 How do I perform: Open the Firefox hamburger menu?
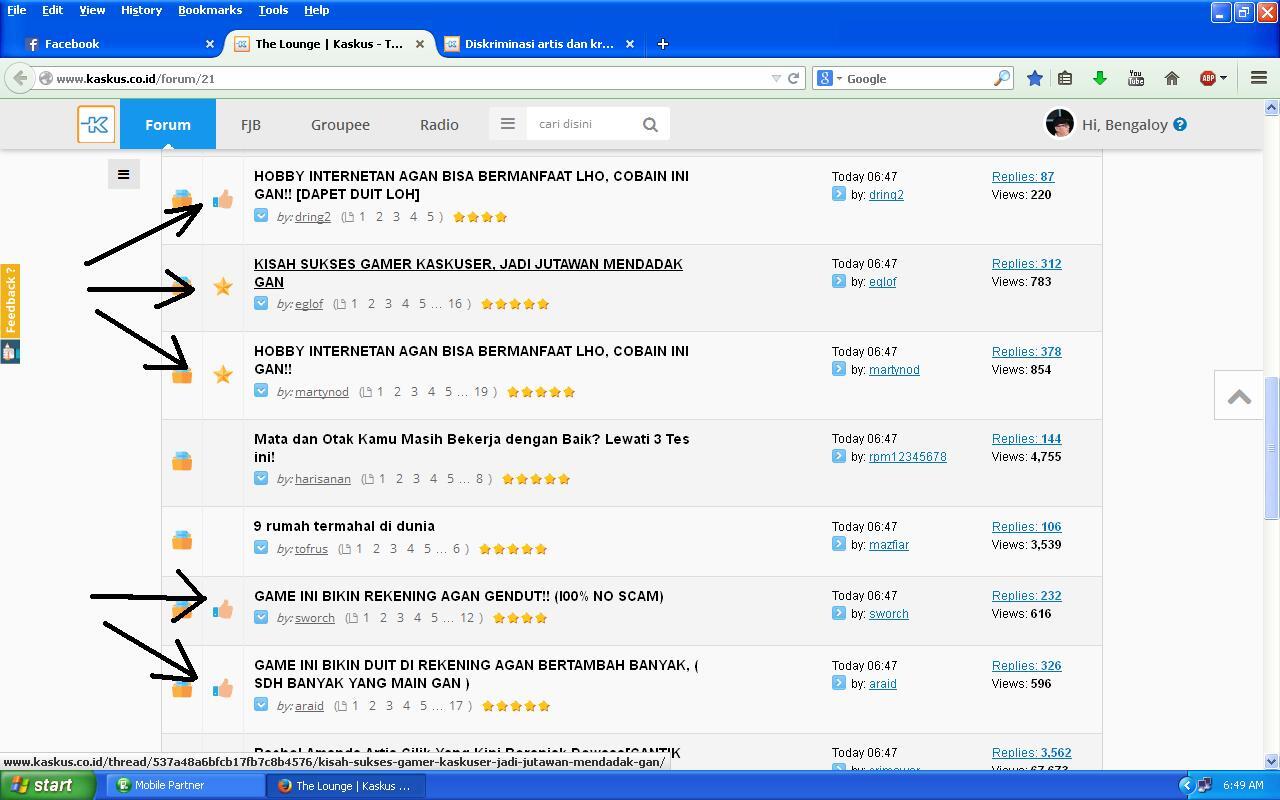(1259, 78)
